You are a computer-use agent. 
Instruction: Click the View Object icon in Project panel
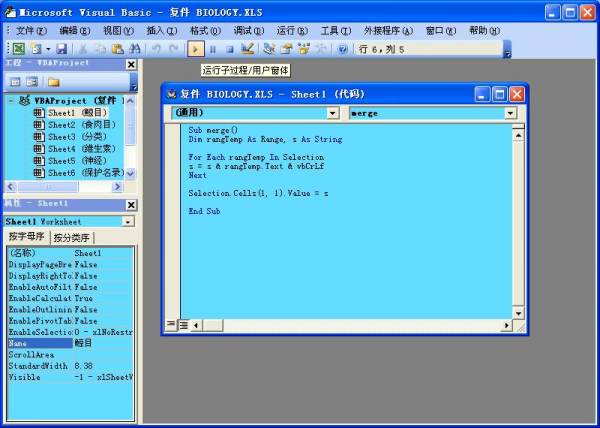pyautogui.click(x=32, y=81)
